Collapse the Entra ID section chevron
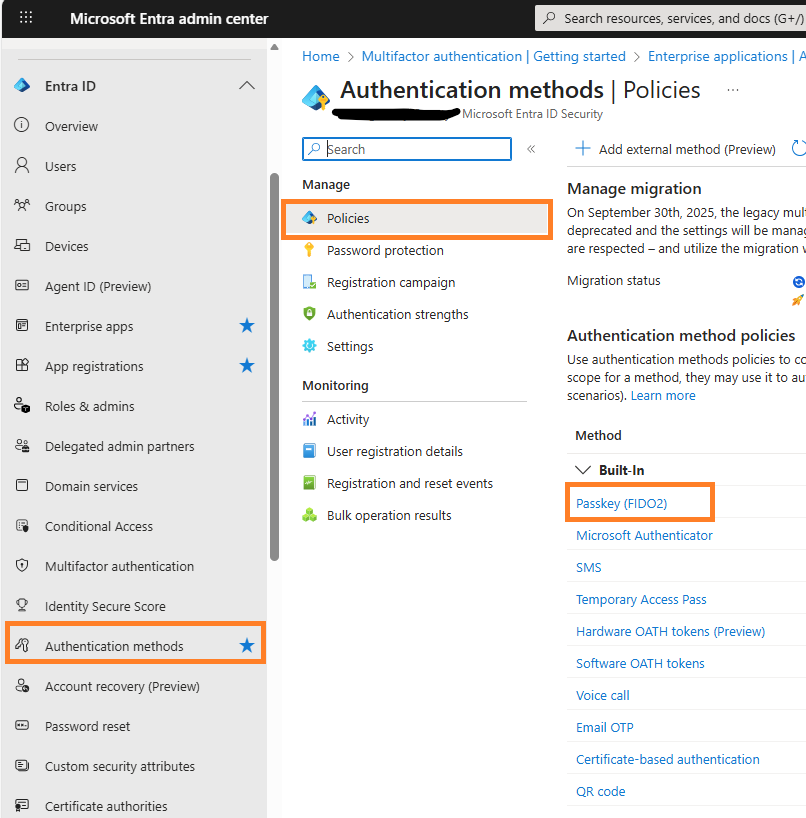The image size is (806, 818). point(247,86)
